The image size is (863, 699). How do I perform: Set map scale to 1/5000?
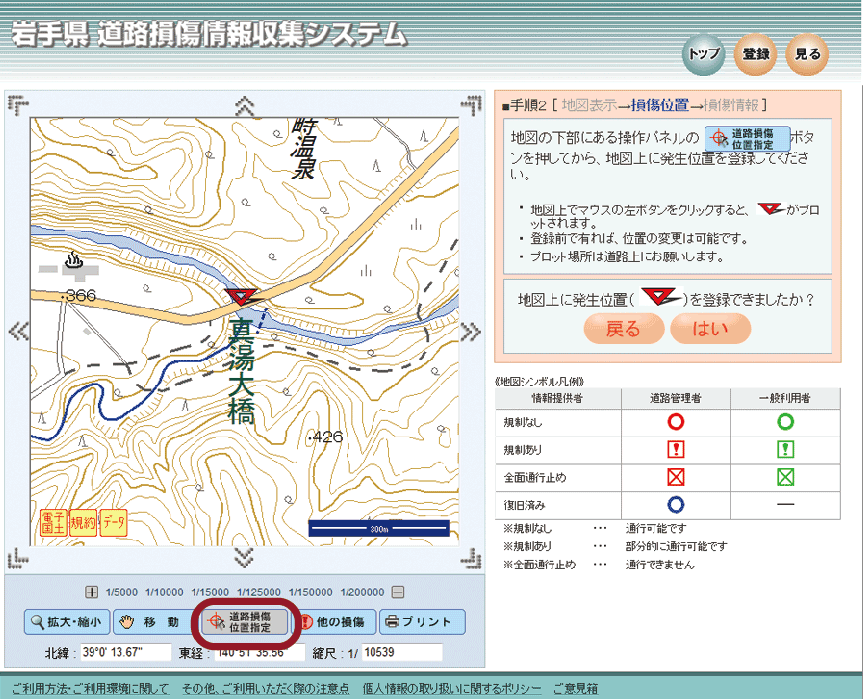(x=122, y=592)
